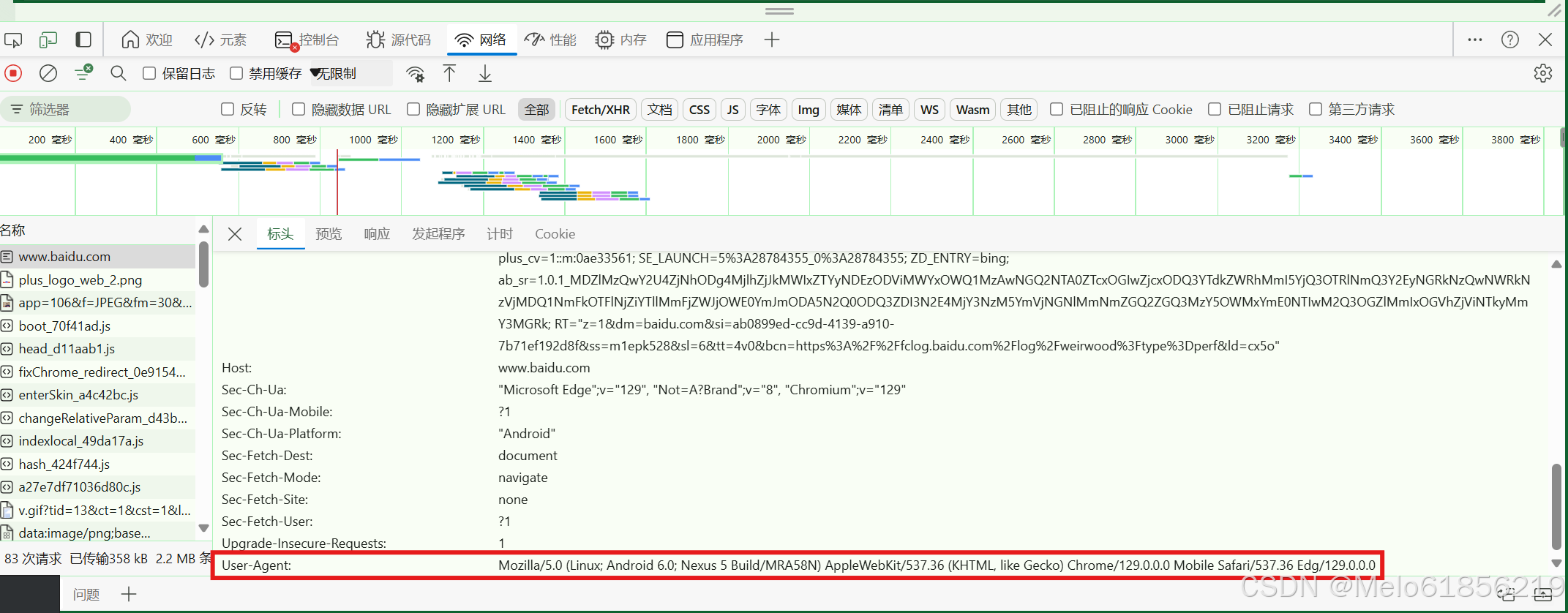Select head_d11aab1.js request
Screen dimensions: 1568x613
pos(98,349)
